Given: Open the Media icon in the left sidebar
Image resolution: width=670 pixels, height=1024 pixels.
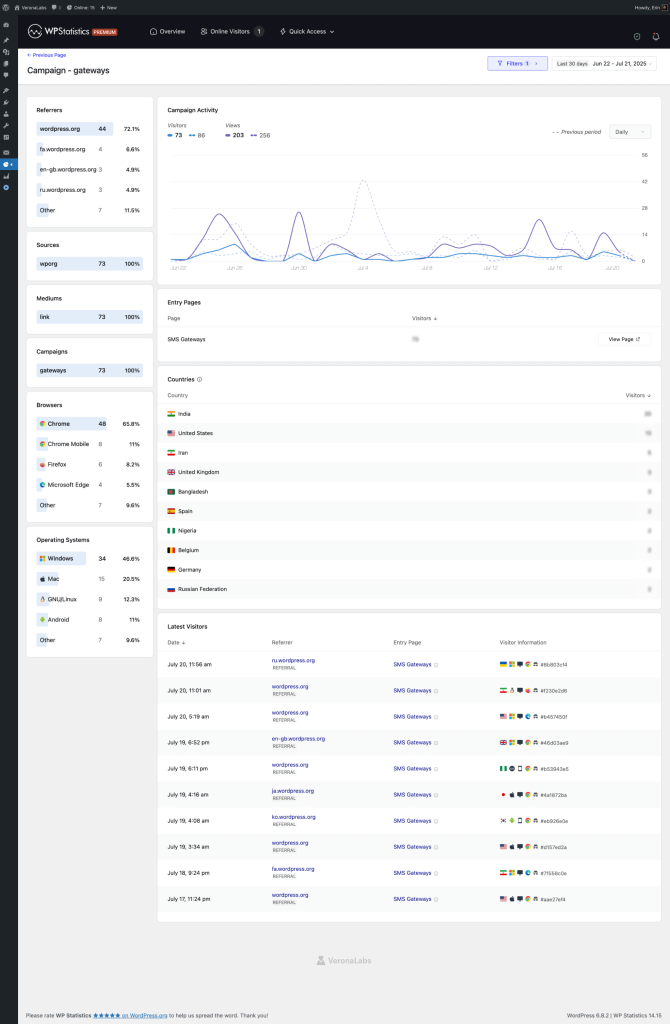Looking at the screenshot, I should tap(6, 52).
